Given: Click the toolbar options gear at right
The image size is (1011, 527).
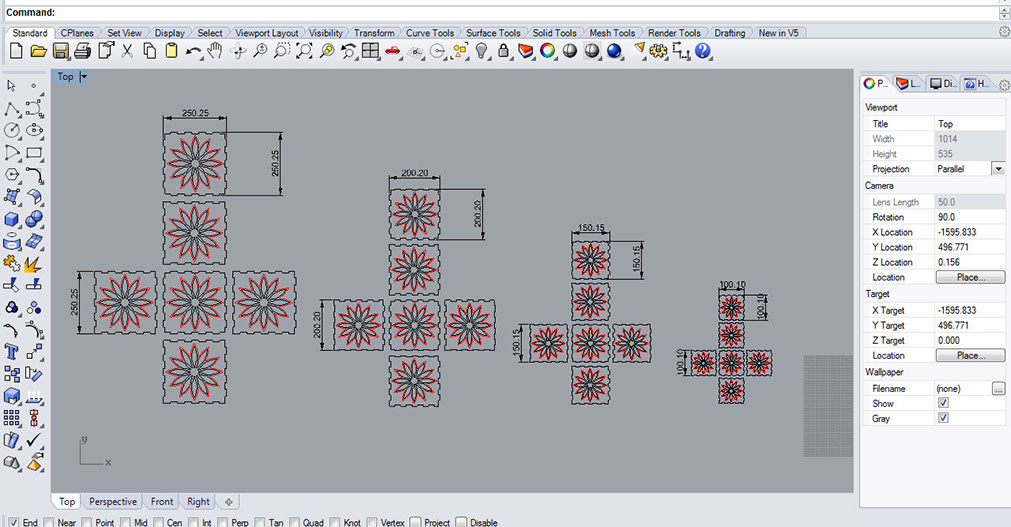Looking at the screenshot, I should point(1004,32).
